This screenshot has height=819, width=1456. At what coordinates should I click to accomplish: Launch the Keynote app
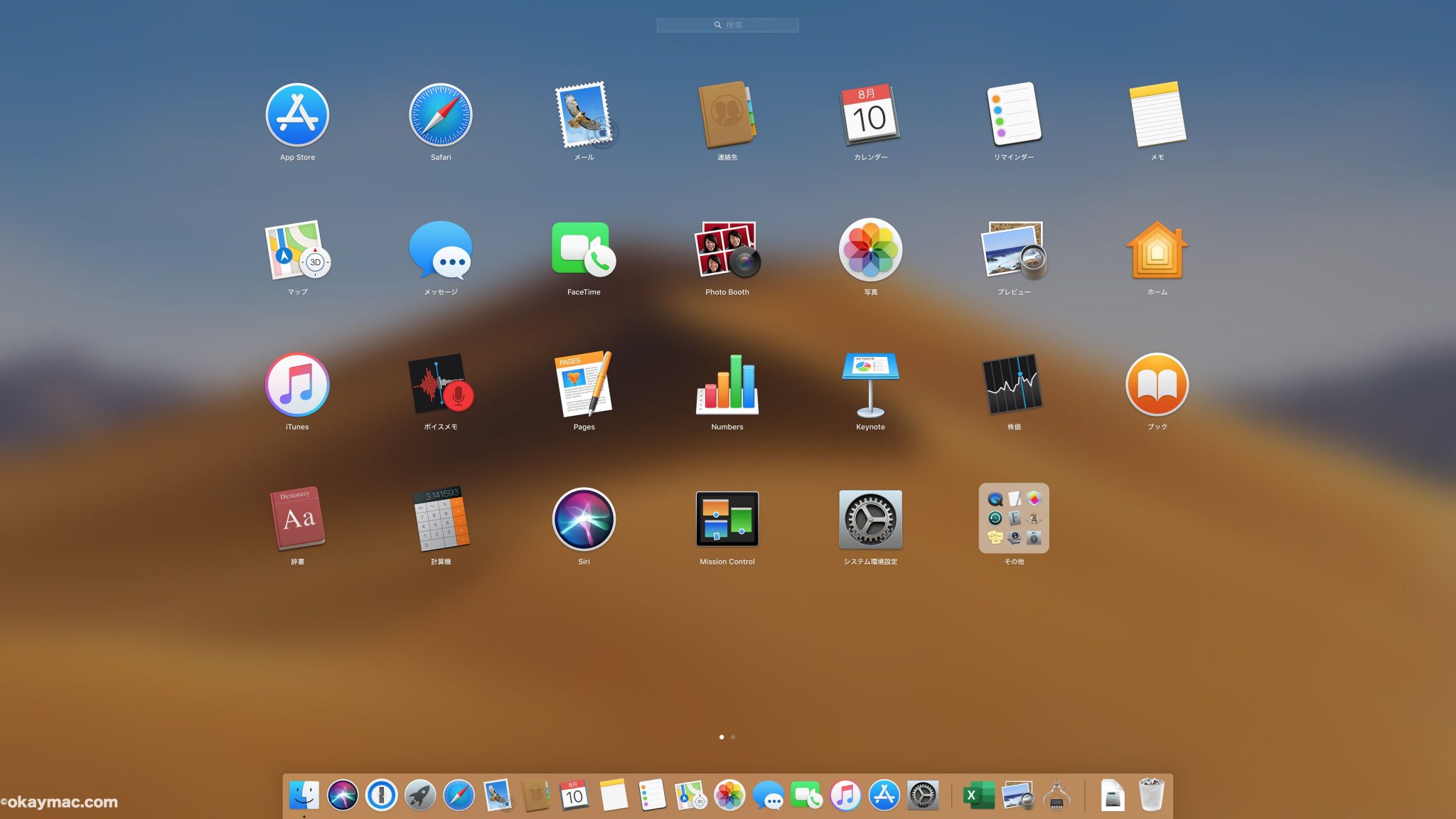(870, 385)
